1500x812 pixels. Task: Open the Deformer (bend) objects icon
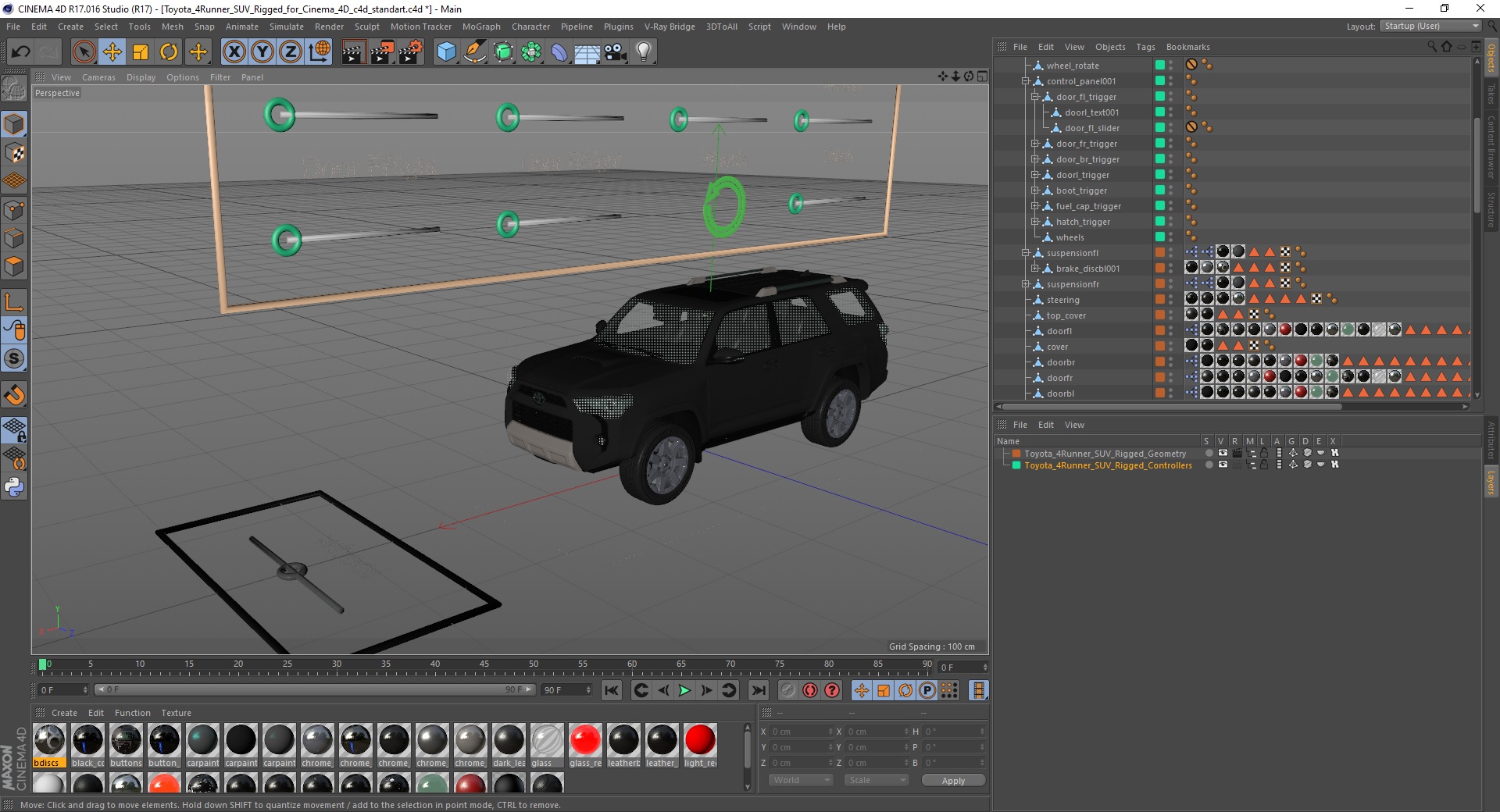point(559,52)
